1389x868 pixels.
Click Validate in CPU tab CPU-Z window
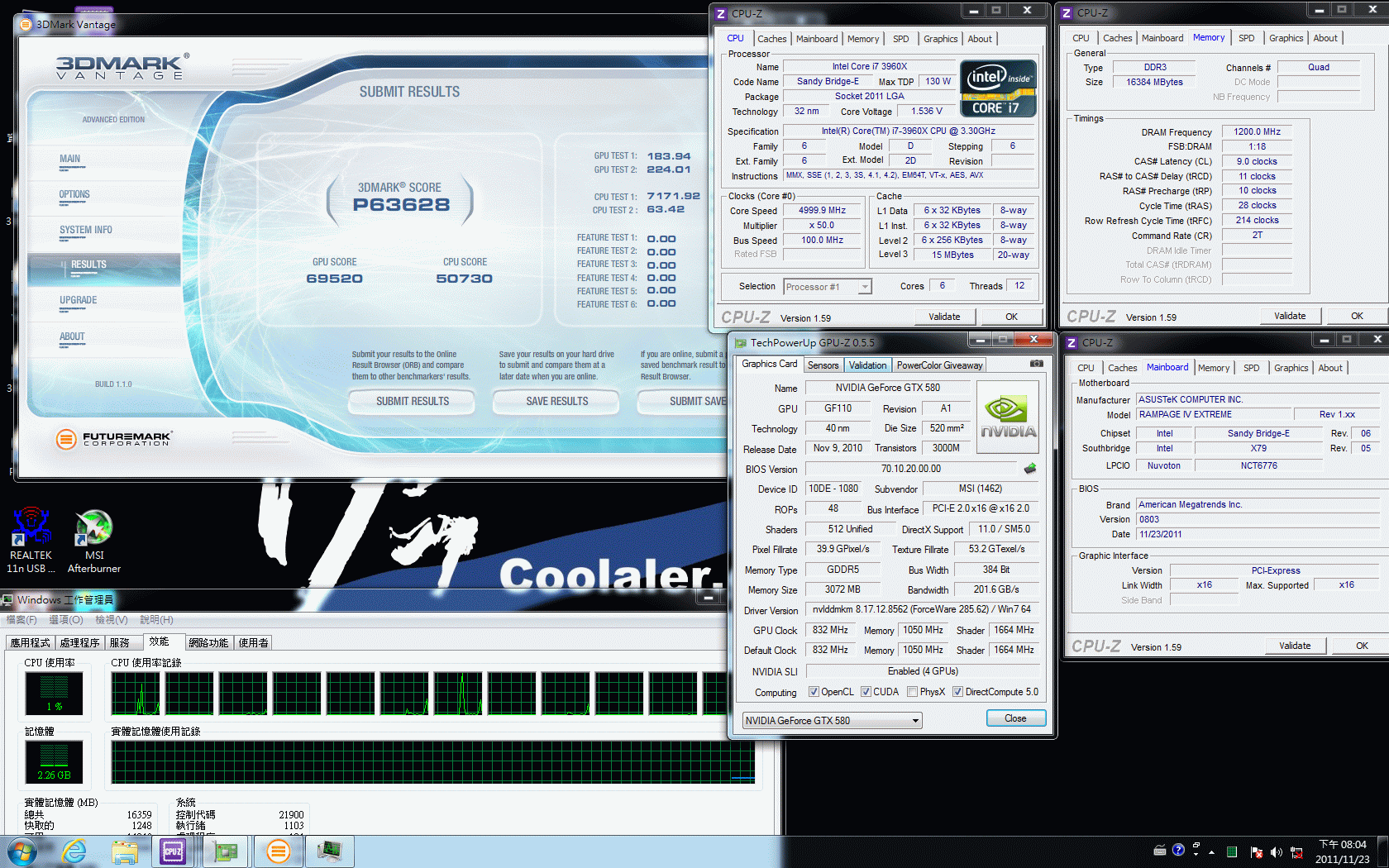(x=944, y=317)
